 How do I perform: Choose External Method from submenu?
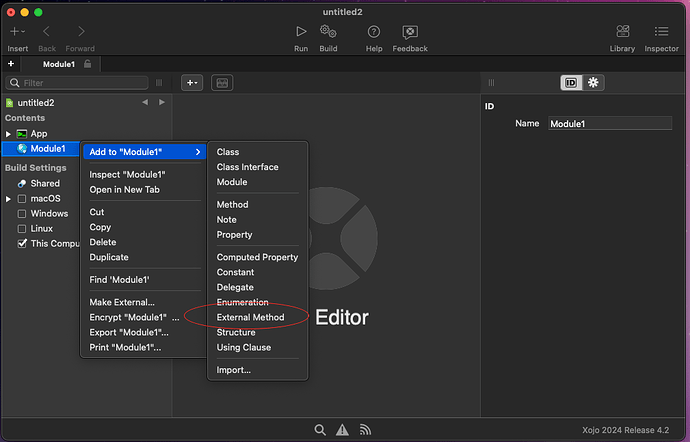pyautogui.click(x=250, y=317)
